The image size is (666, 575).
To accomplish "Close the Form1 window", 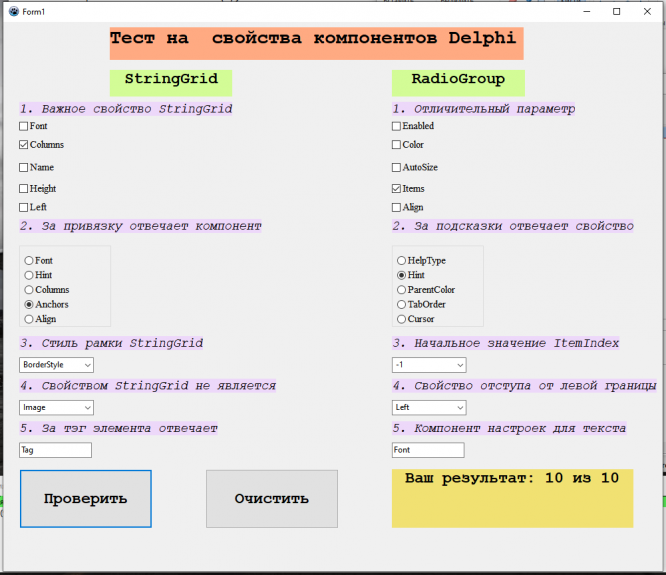I will (647, 11).
